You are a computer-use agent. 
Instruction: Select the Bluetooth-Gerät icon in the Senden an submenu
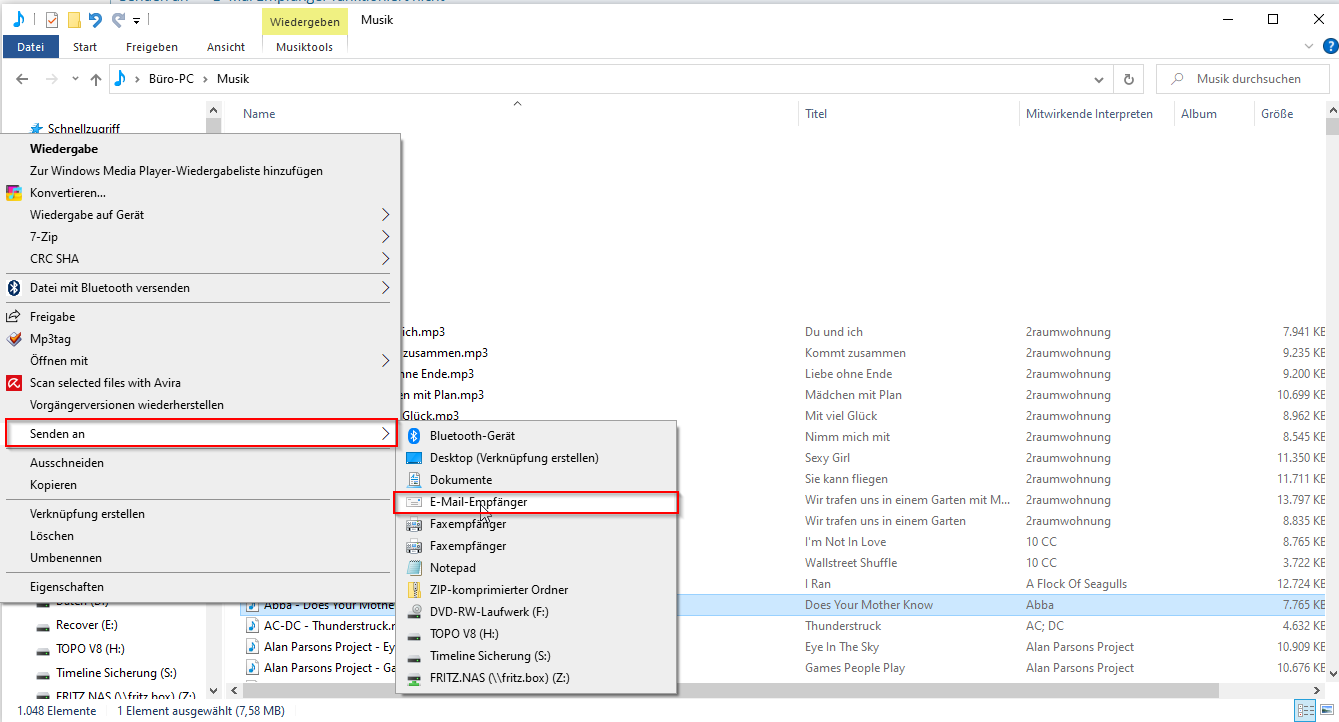pos(414,436)
